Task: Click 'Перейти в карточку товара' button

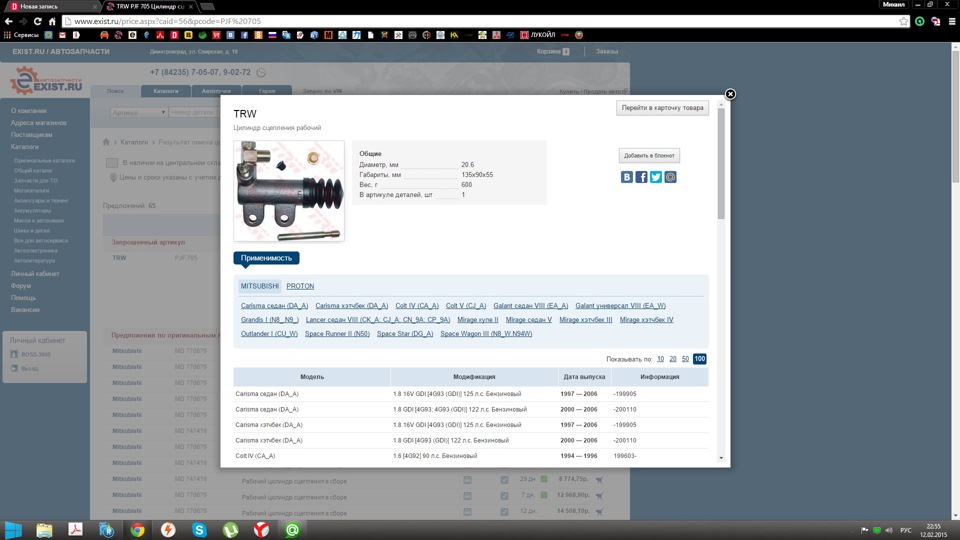Action: (x=662, y=108)
